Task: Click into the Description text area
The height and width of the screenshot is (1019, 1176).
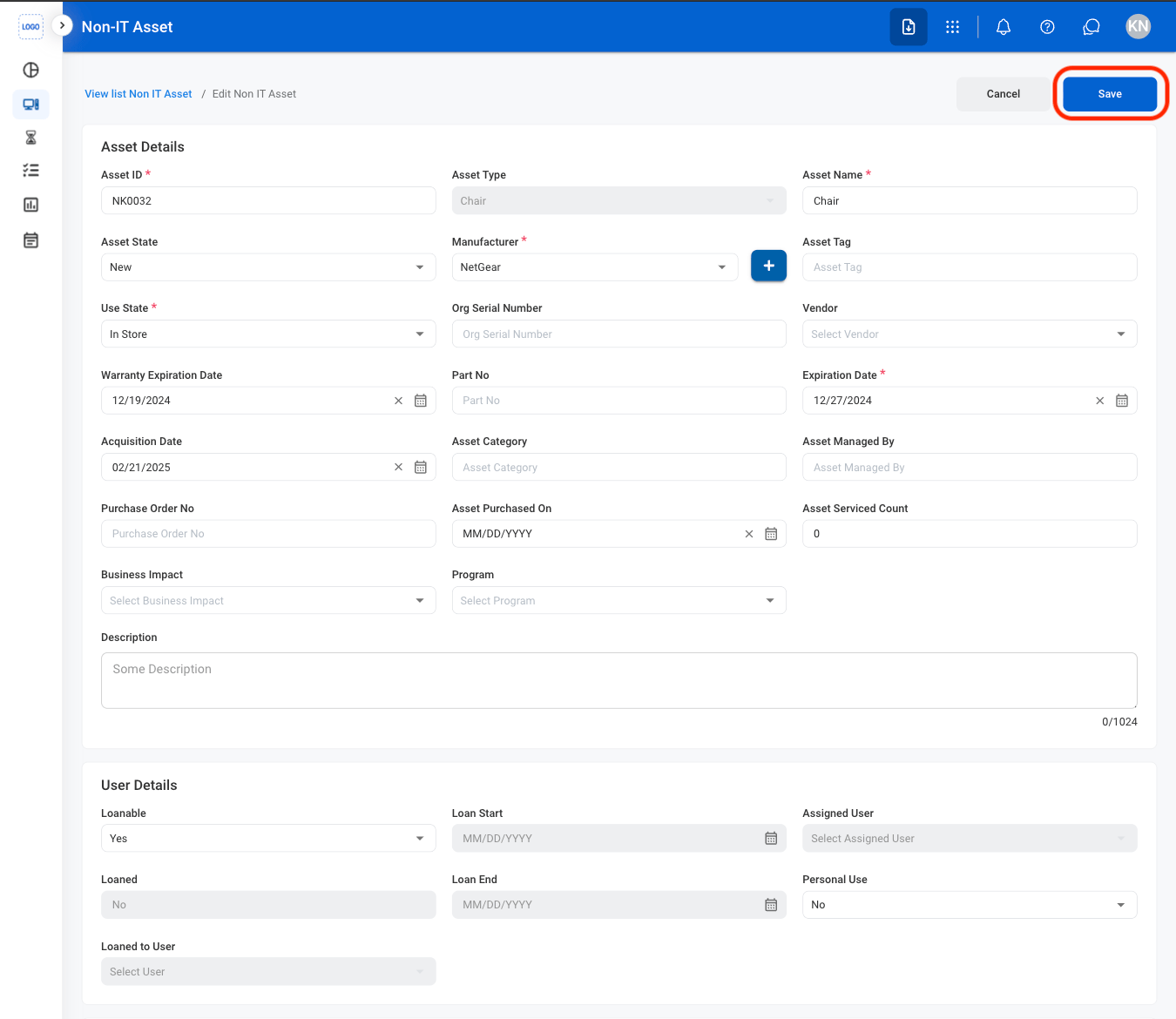Action: click(619, 680)
